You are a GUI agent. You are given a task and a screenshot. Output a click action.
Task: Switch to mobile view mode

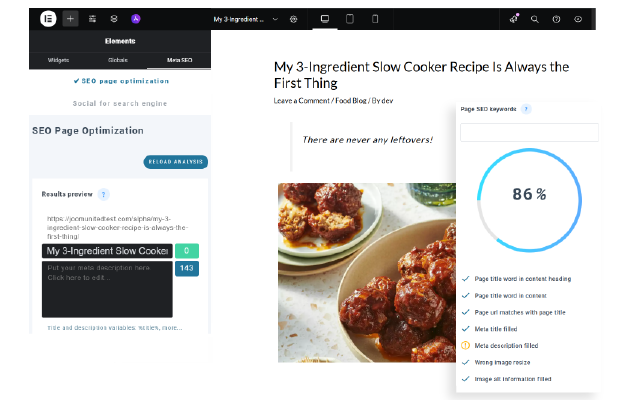click(375, 18)
